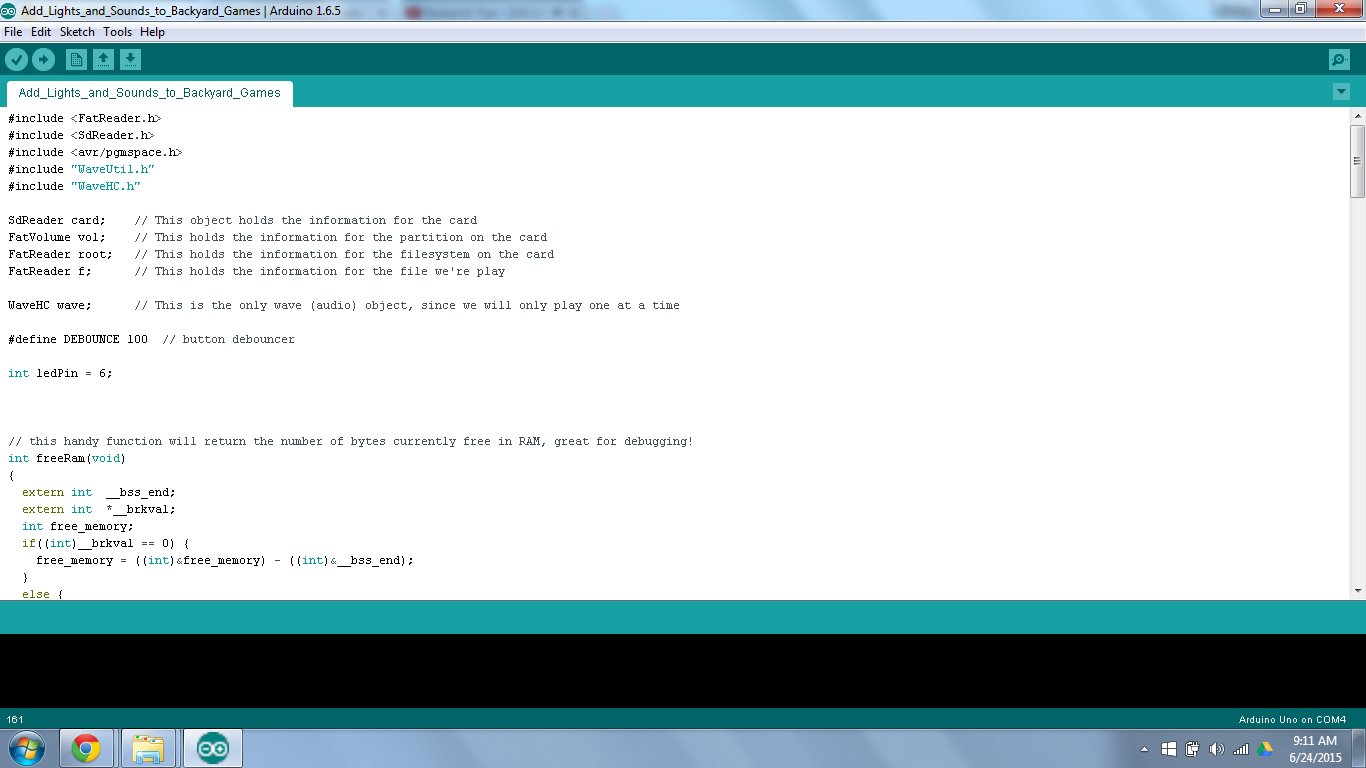The width and height of the screenshot is (1366, 768).
Task: Open File Explorer from the taskbar
Action: click(x=148, y=748)
